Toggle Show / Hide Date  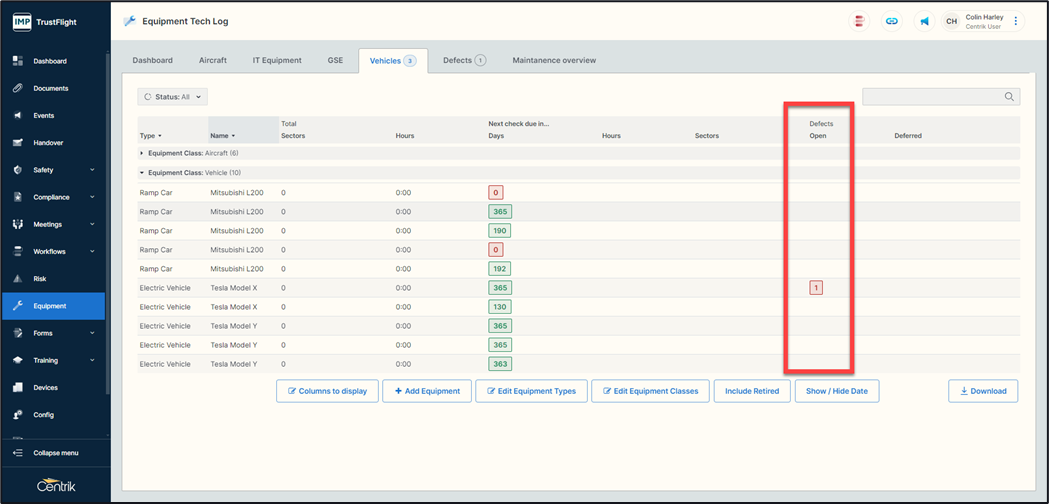click(837, 391)
